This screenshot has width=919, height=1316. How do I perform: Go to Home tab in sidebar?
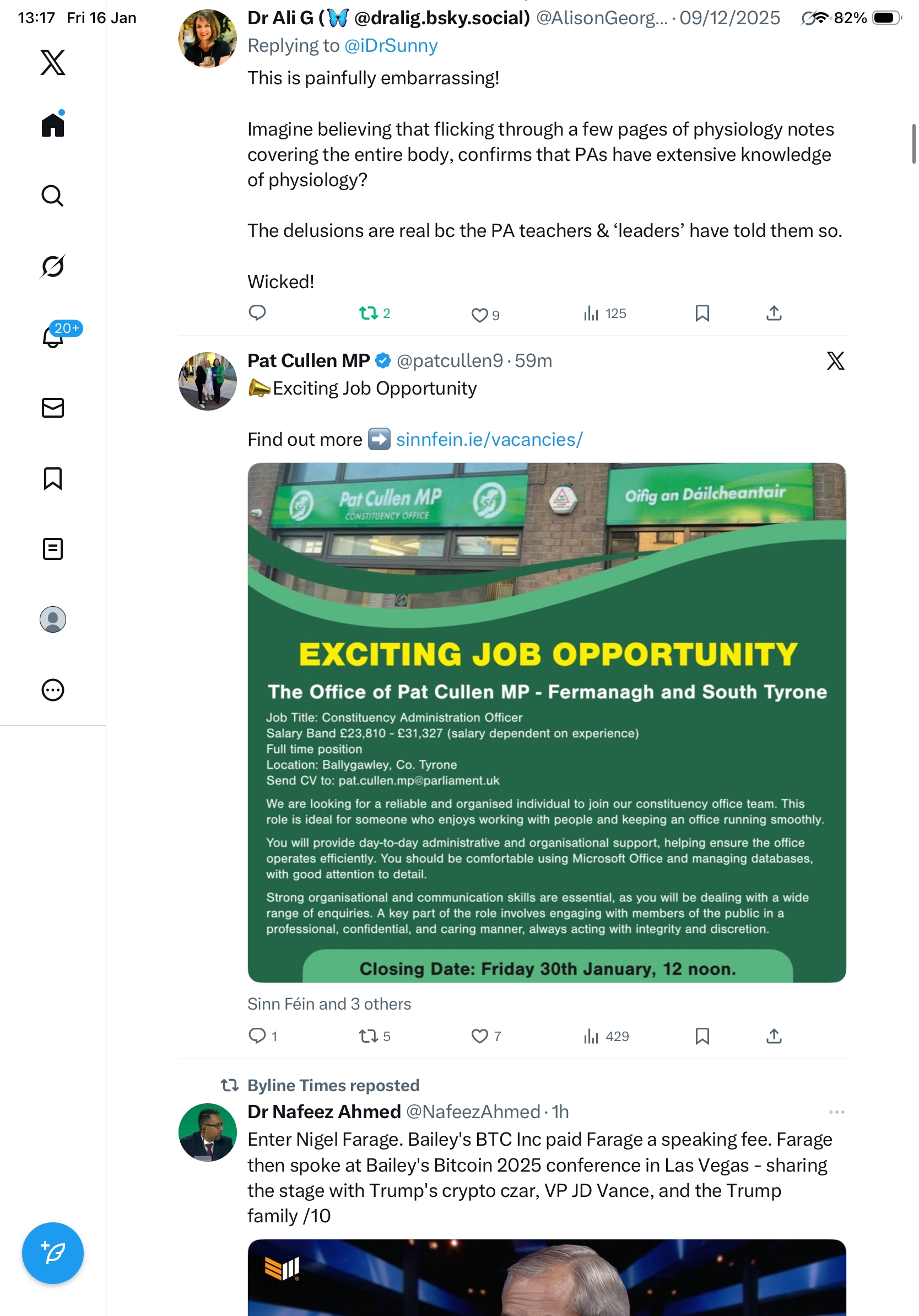(x=53, y=125)
